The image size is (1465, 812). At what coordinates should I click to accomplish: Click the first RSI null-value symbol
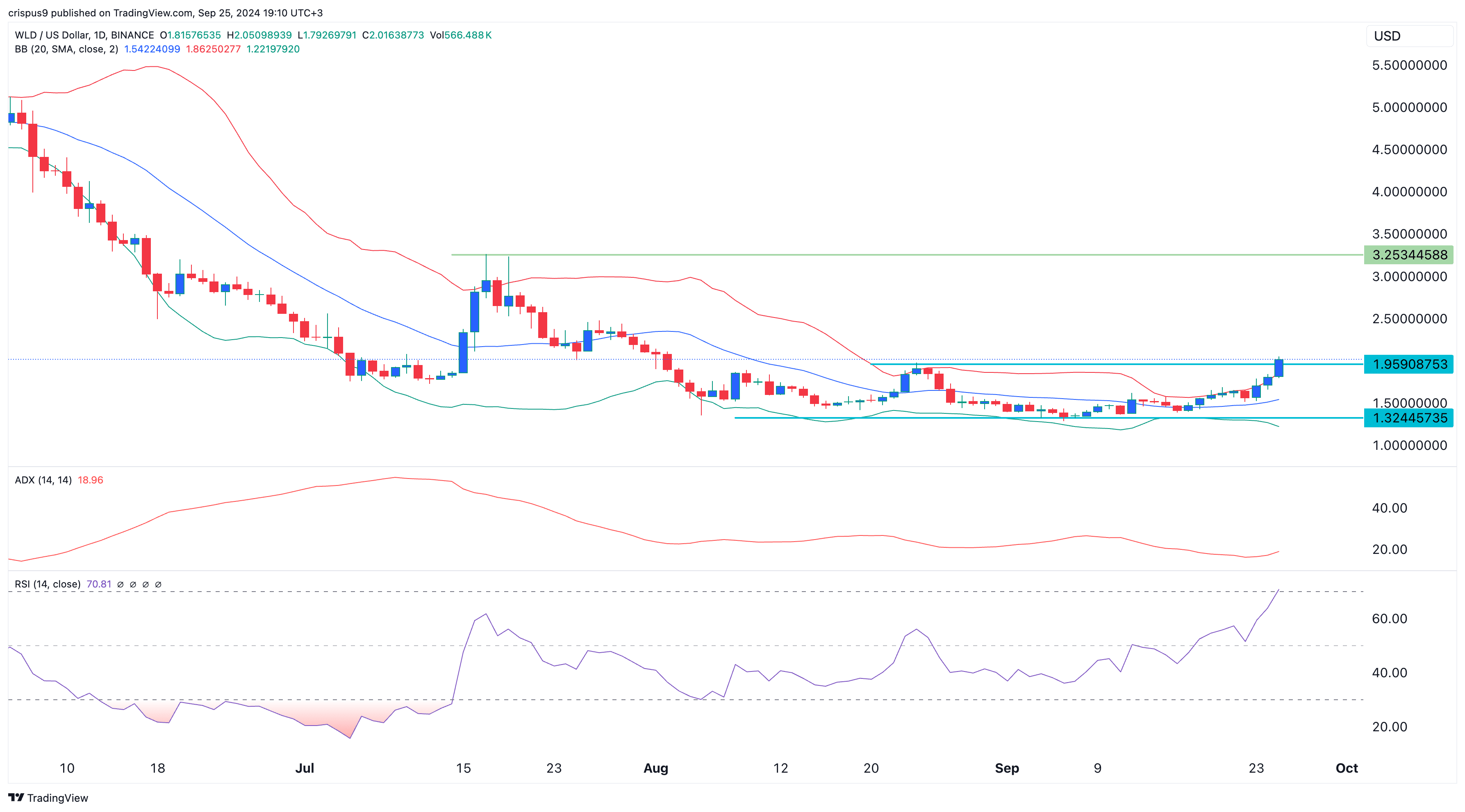[x=120, y=584]
